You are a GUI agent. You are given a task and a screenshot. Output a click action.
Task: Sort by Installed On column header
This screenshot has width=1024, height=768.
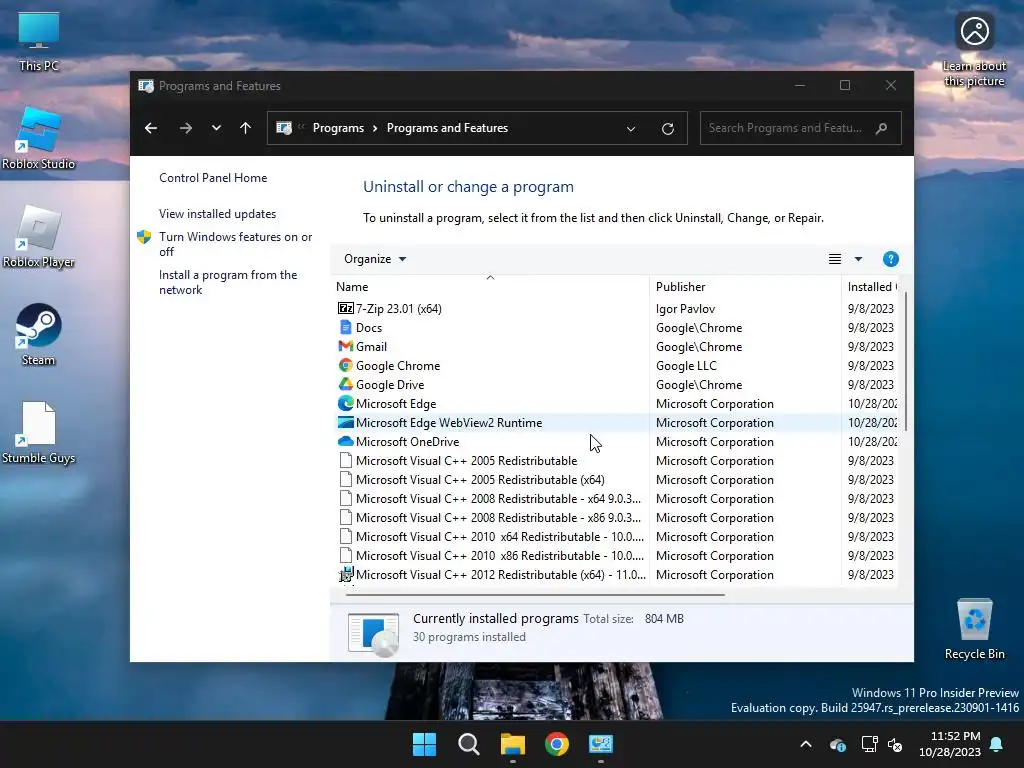[872, 287]
